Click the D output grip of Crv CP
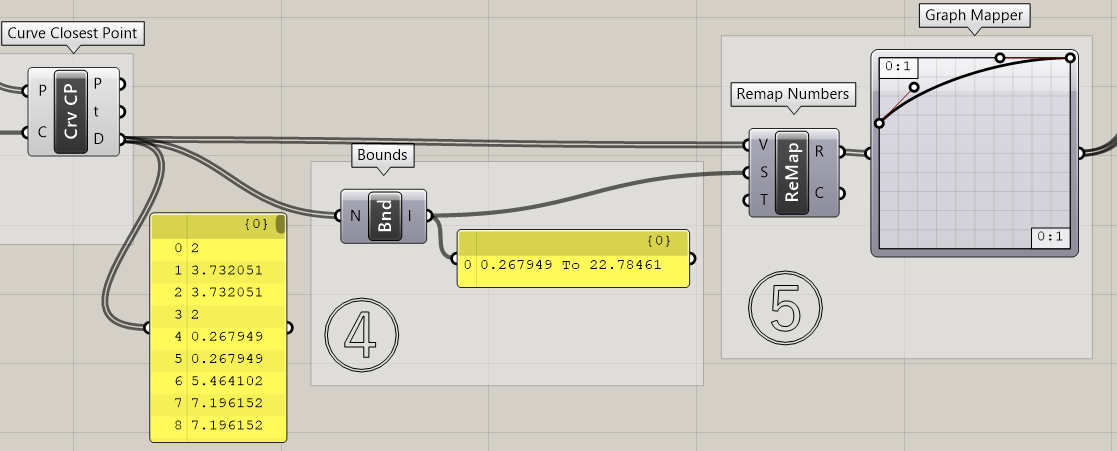Image resolution: width=1117 pixels, height=451 pixels. pos(121,139)
